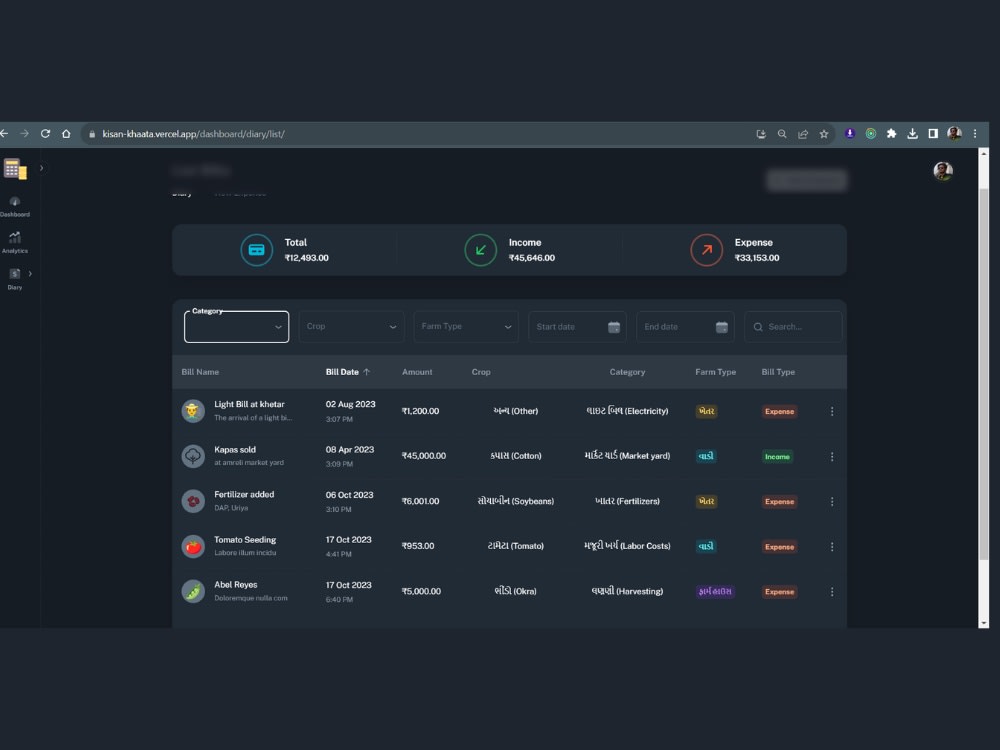Open browser profile avatar in toolbar
This screenshot has width=1000, height=750.
click(x=954, y=133)
